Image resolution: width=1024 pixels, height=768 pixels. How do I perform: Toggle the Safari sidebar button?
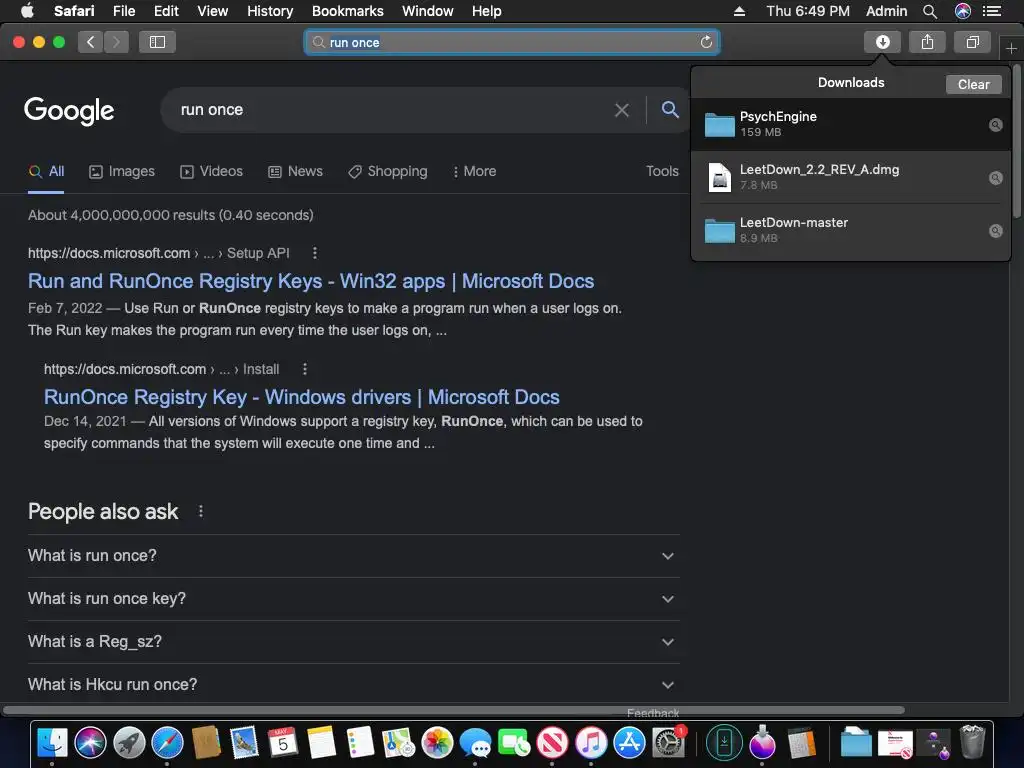[157, 42]
